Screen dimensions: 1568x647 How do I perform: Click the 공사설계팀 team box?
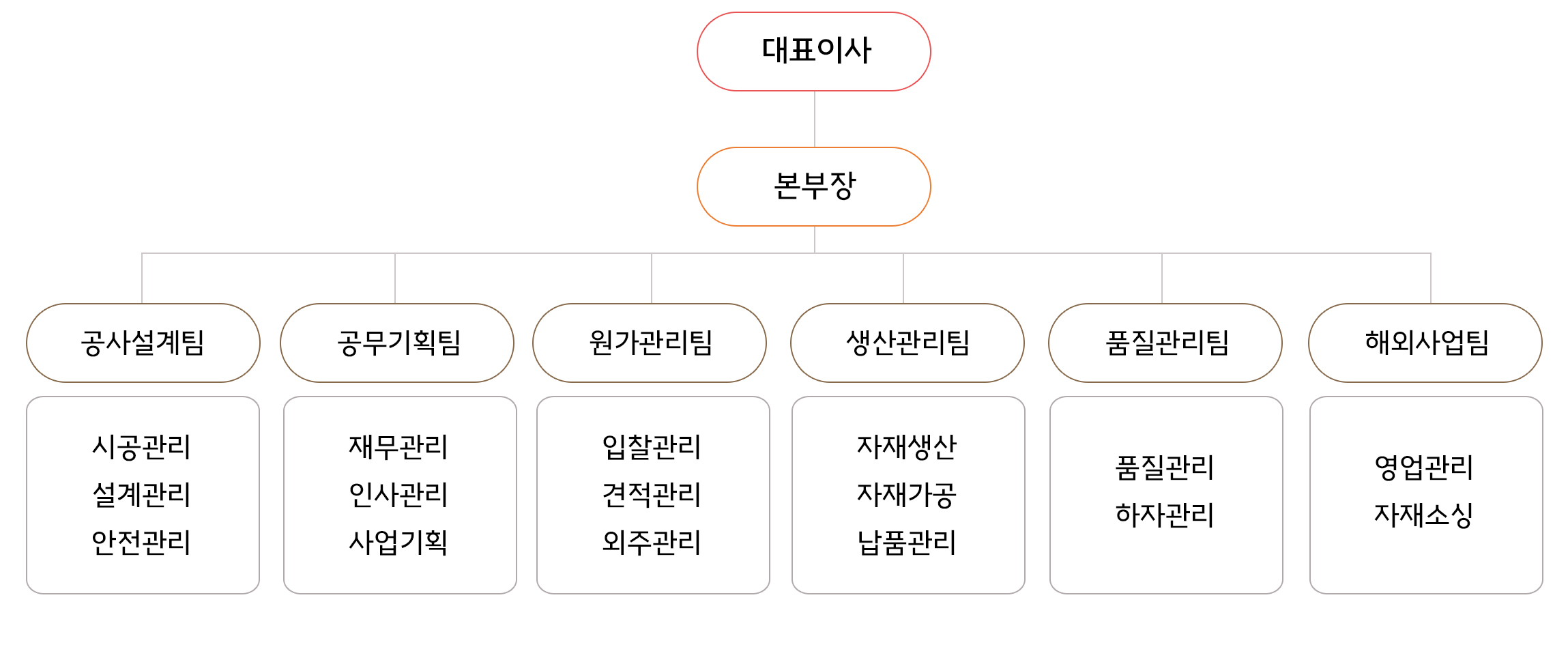coord(143,343)
